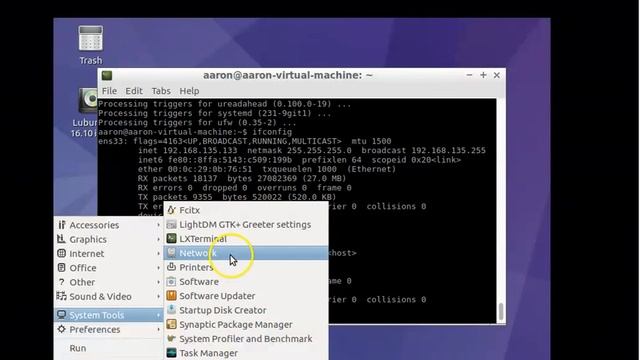Click the 'ifconfig' command line in terminal

195,132
